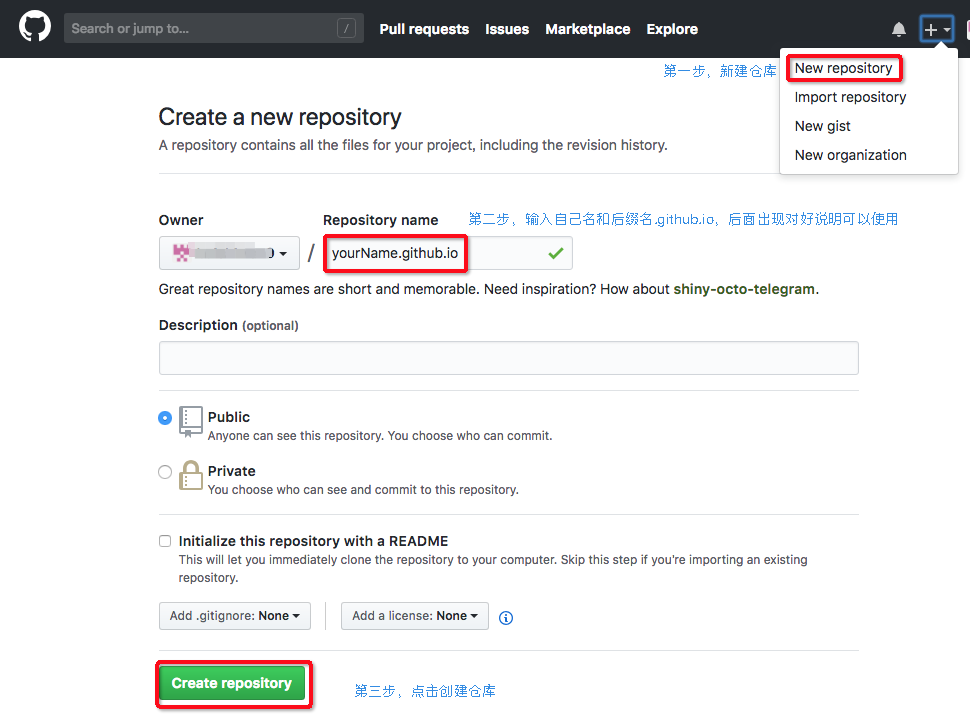The width and height of the screenshot is (970, 723).
Task: Open the Issues page
Action: (x=507, y=29)
